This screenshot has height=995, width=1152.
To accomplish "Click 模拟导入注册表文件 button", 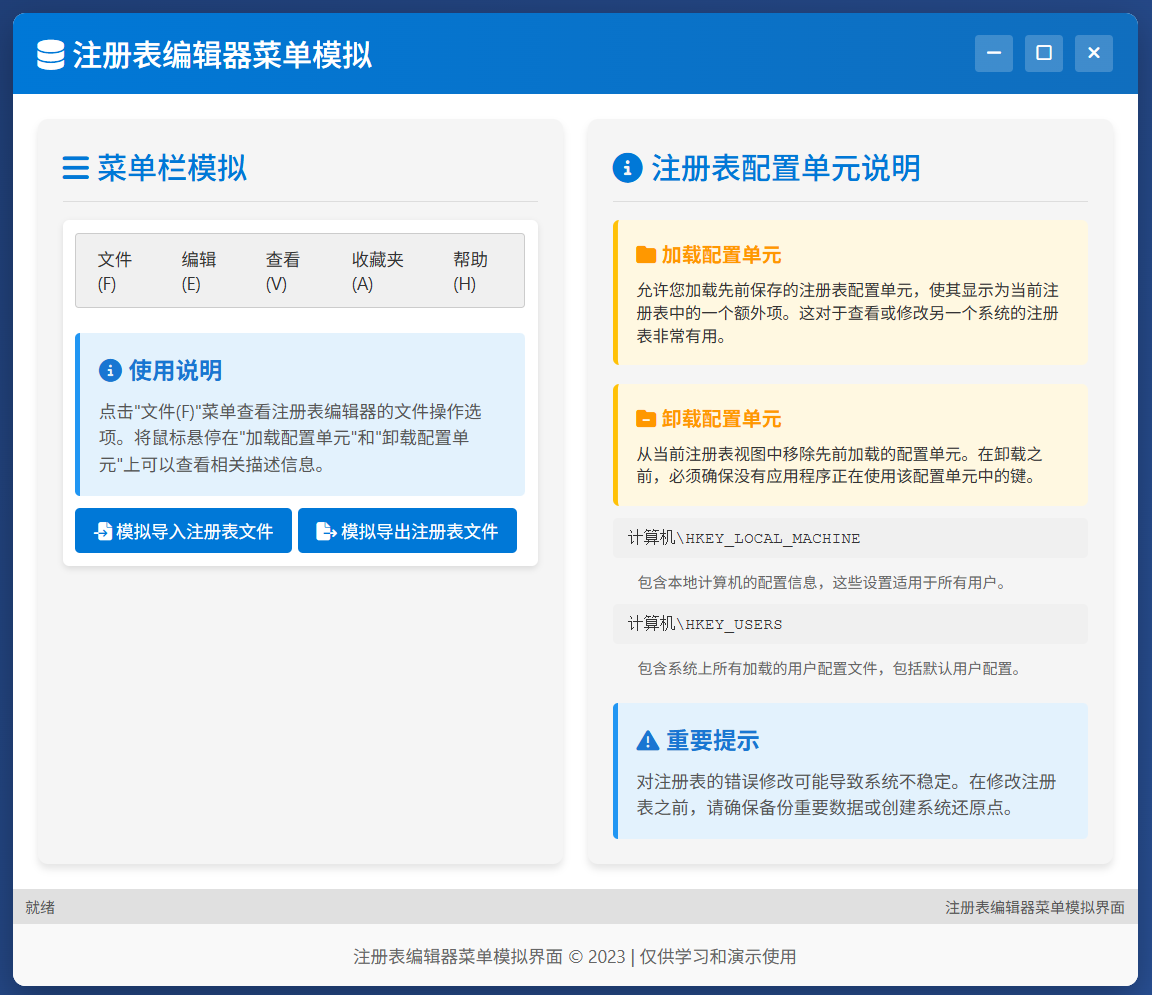I will pyautogui.click(x=184, y=531).
